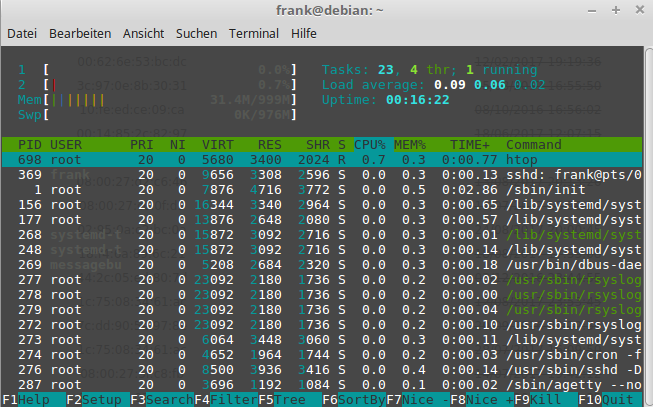Sort by the PID column header
The image size is (653, 407).
(30, 145)
